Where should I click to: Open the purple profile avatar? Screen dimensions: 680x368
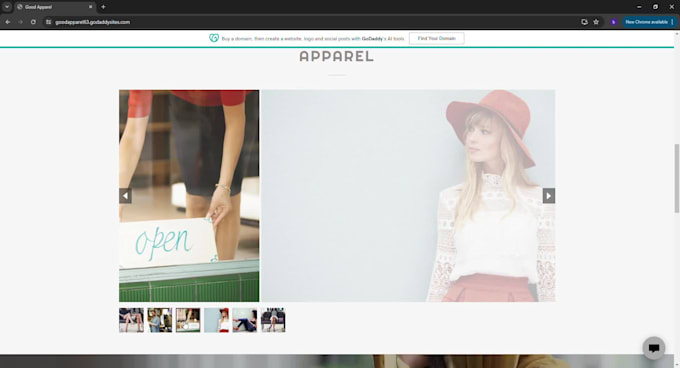(613, 22)
